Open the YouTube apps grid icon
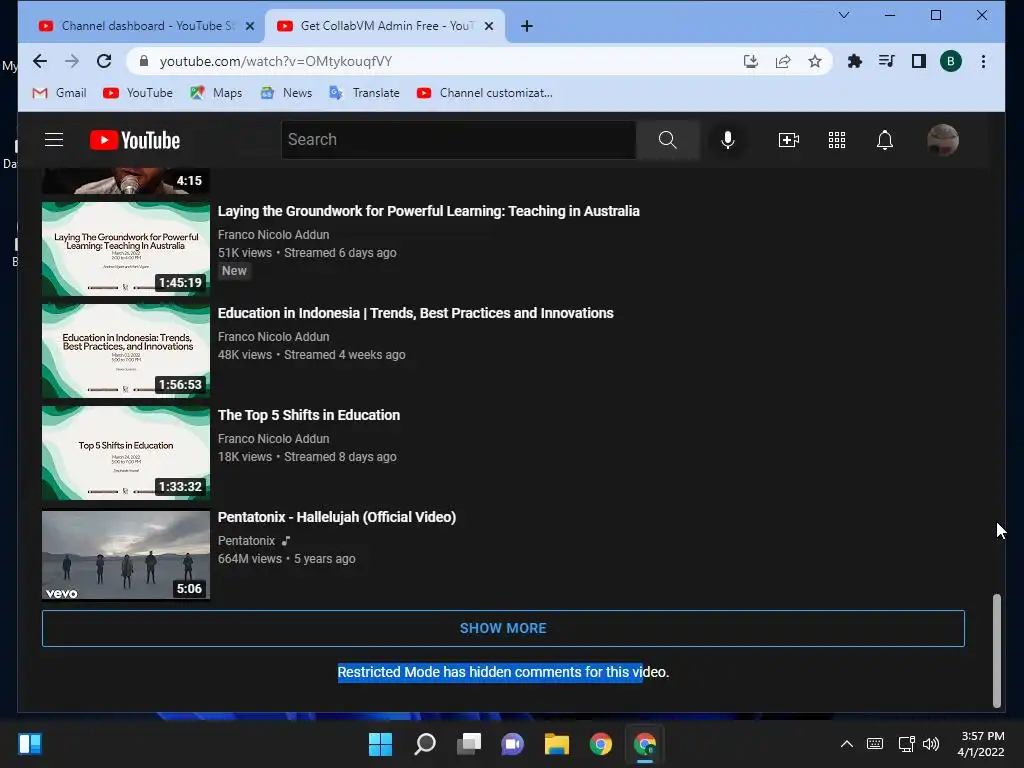 point(837,140)
